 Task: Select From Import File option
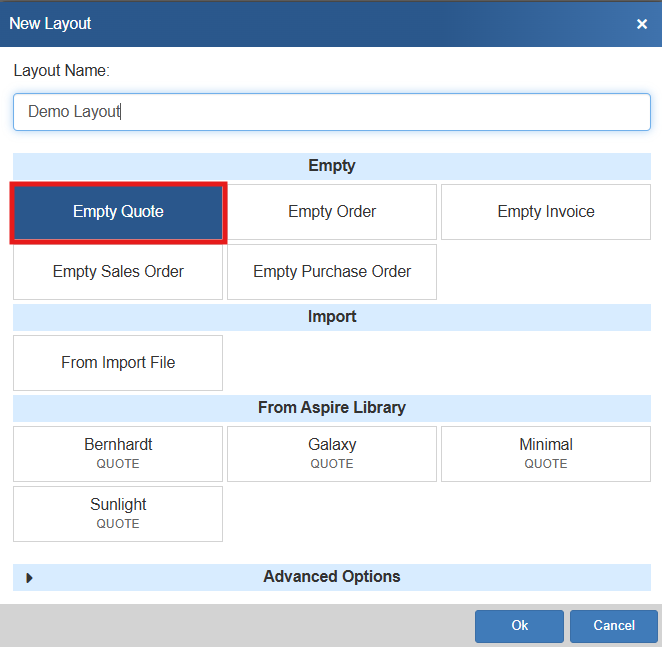tap(118, 363)
